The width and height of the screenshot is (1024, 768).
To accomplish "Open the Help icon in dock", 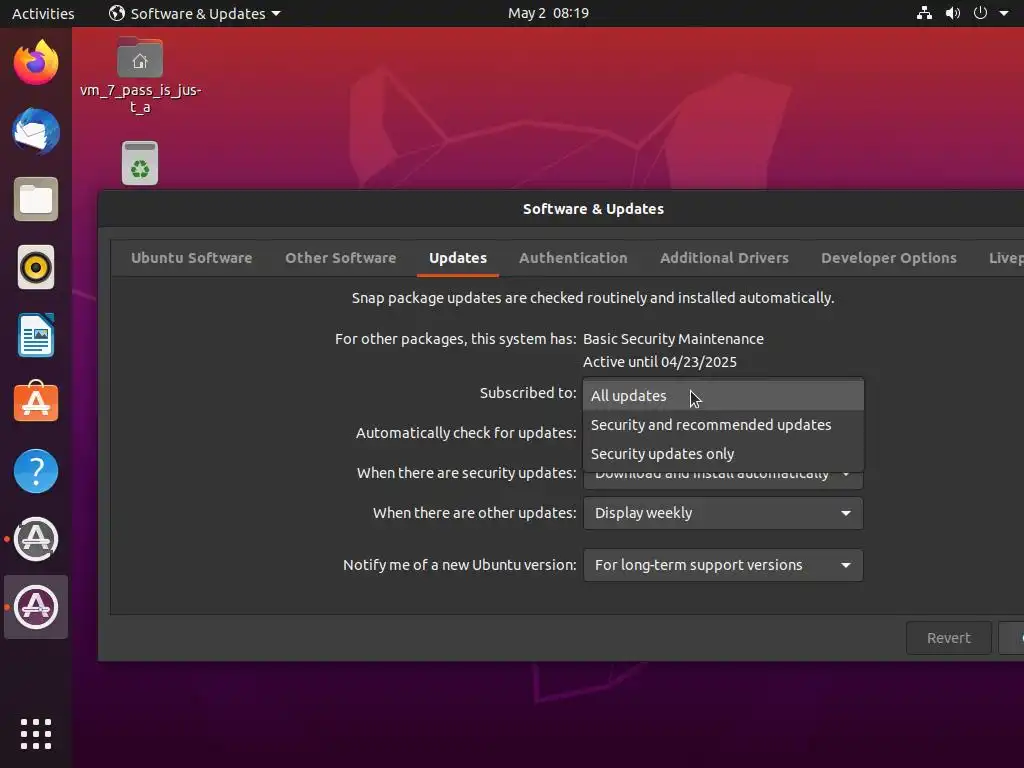I will tap(36, 471).
